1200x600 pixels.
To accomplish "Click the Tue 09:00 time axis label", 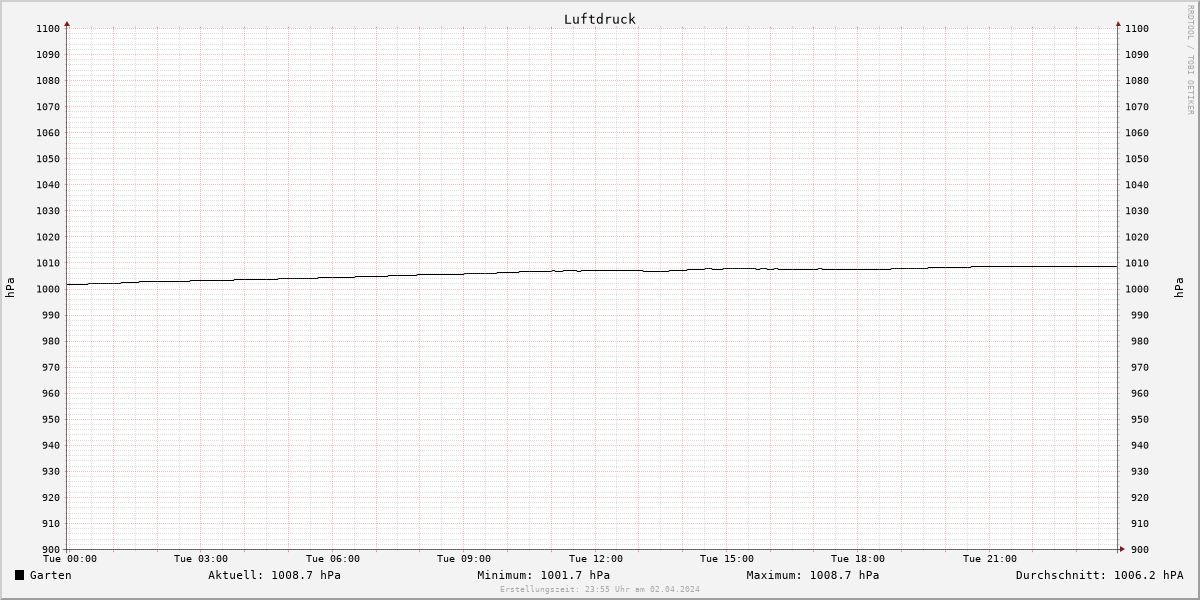I will coord(464,559).
